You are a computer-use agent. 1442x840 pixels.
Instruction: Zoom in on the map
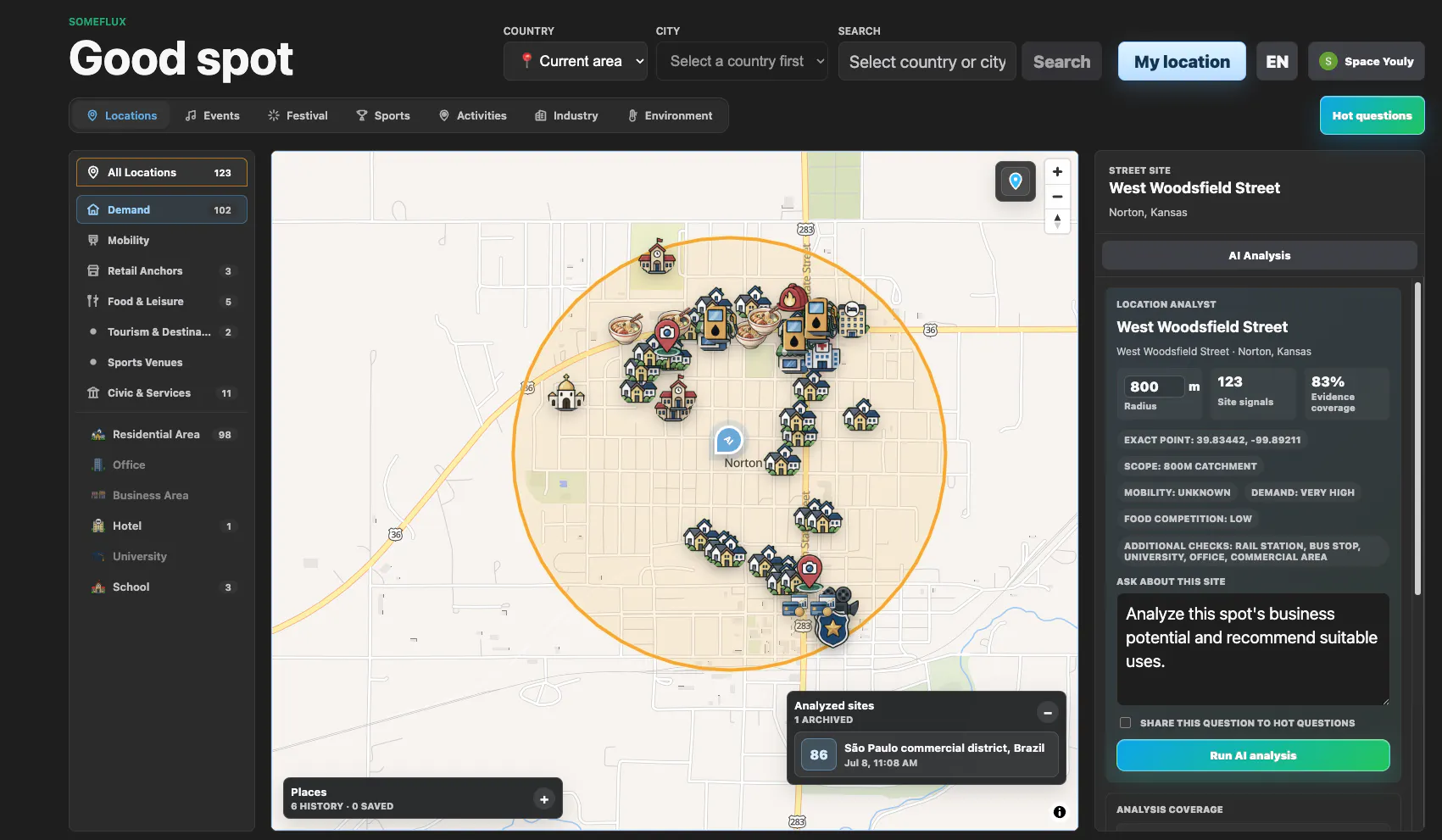pyautogui.click(x=1057, y=171)
